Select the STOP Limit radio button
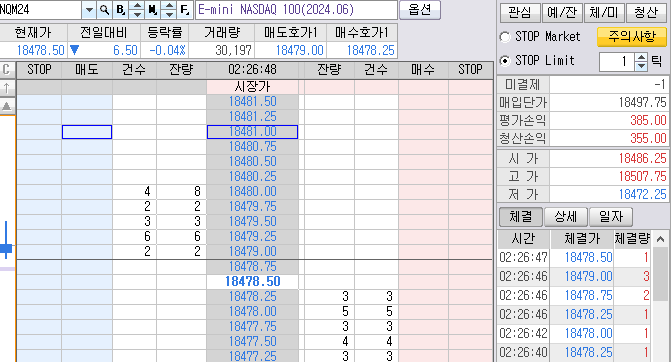 coord(505,61)
